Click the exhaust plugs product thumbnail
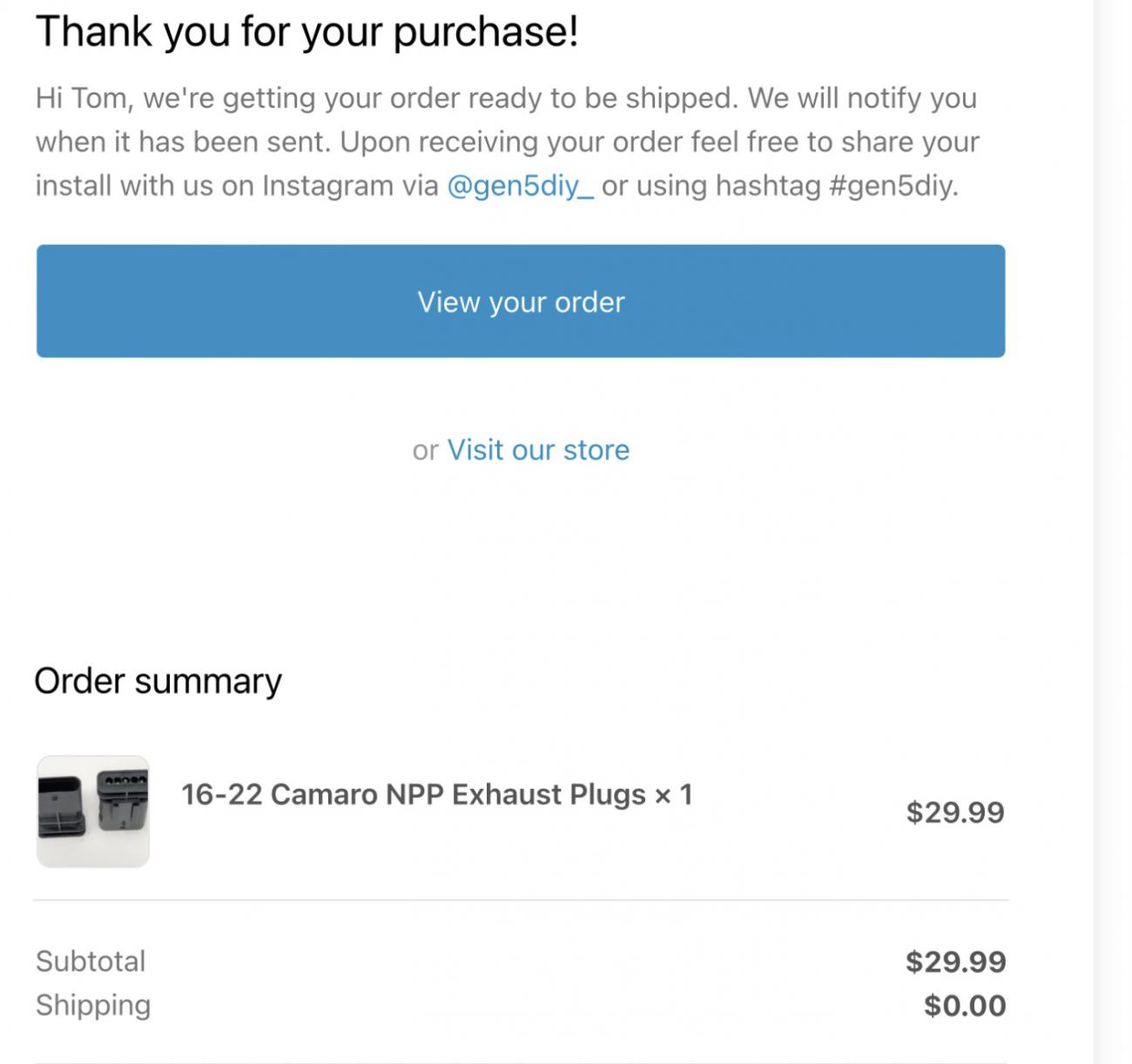Image resolution: width=1132 pixels, height=1064 pixels. 93,811
